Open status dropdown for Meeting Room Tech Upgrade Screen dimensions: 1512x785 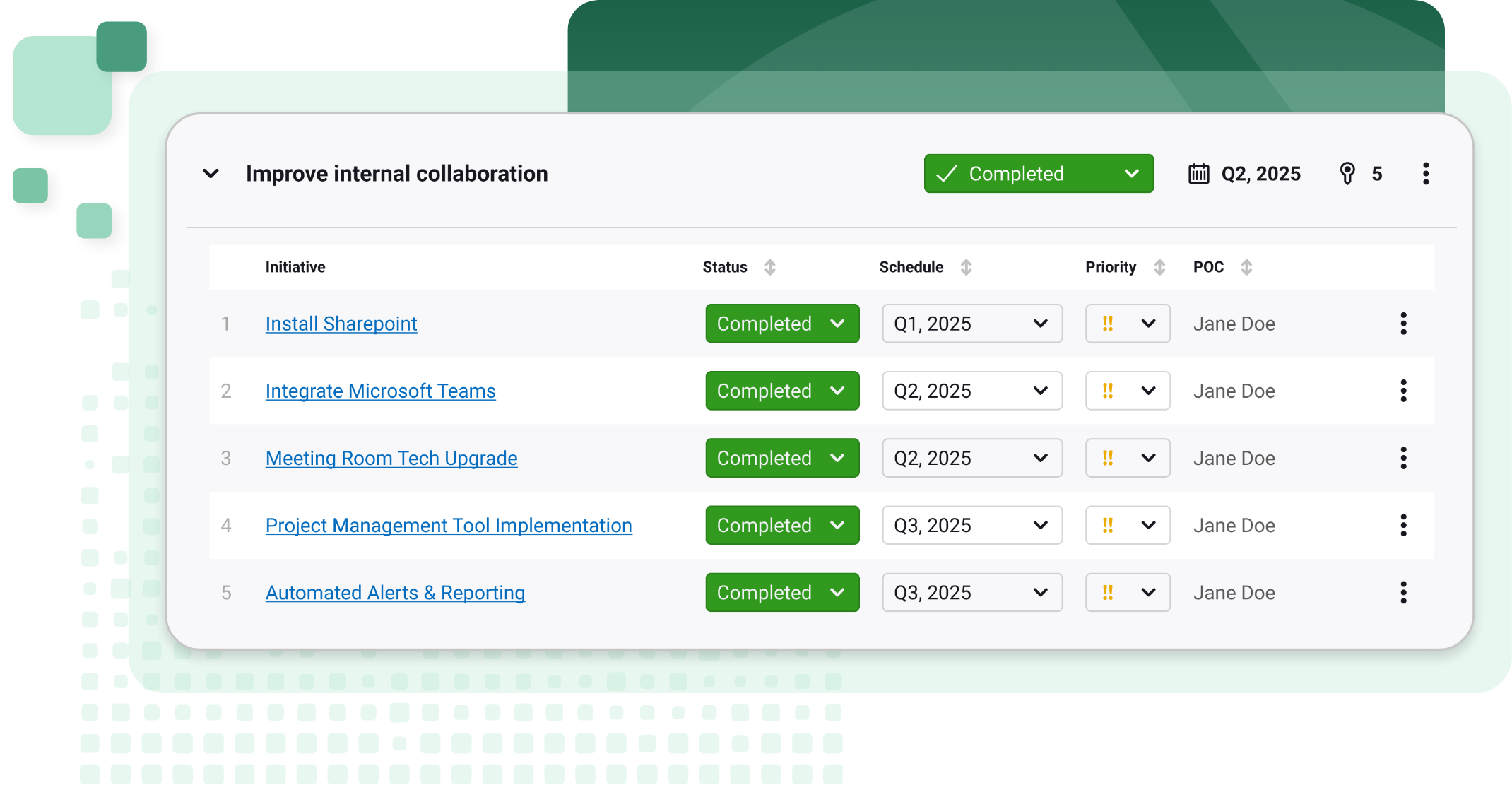click(782, 458)
